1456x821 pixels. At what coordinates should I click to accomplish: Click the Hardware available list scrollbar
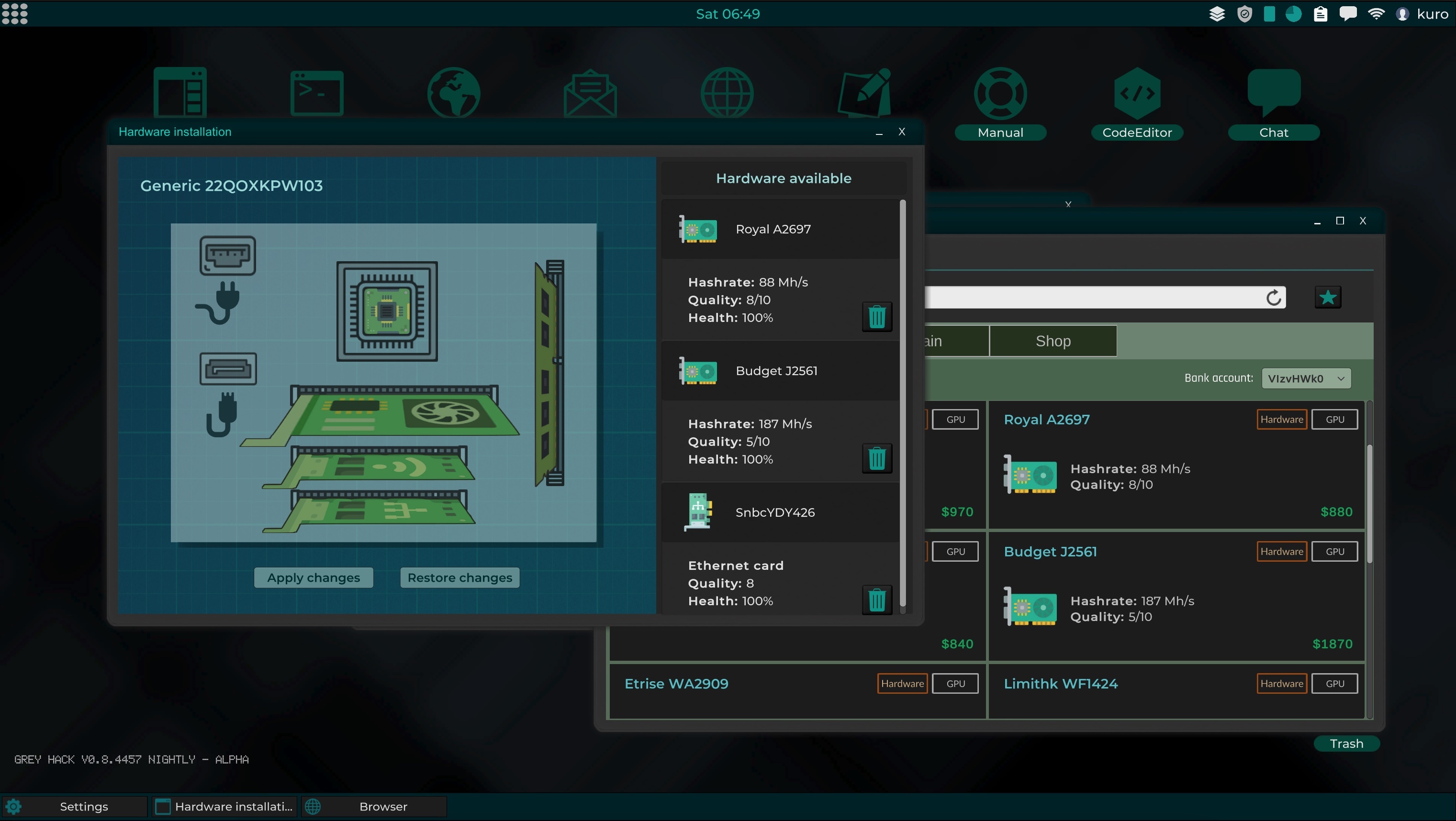pyautogui.click(x=903, y=404)
